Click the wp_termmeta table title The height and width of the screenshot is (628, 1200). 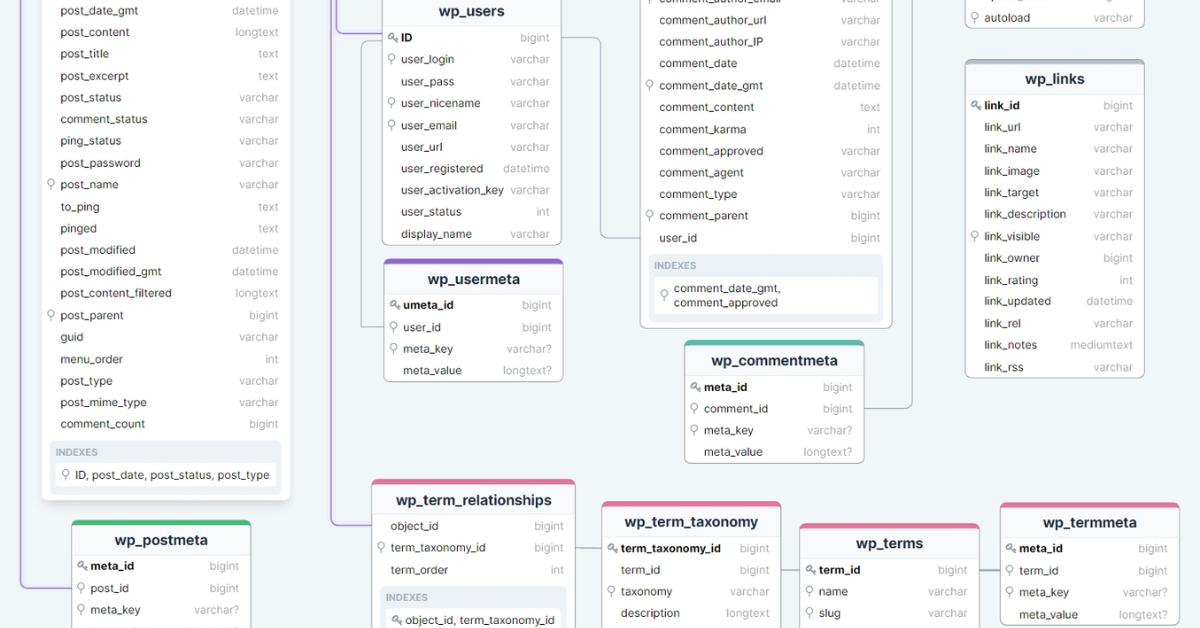click(x=1089, y=523)
